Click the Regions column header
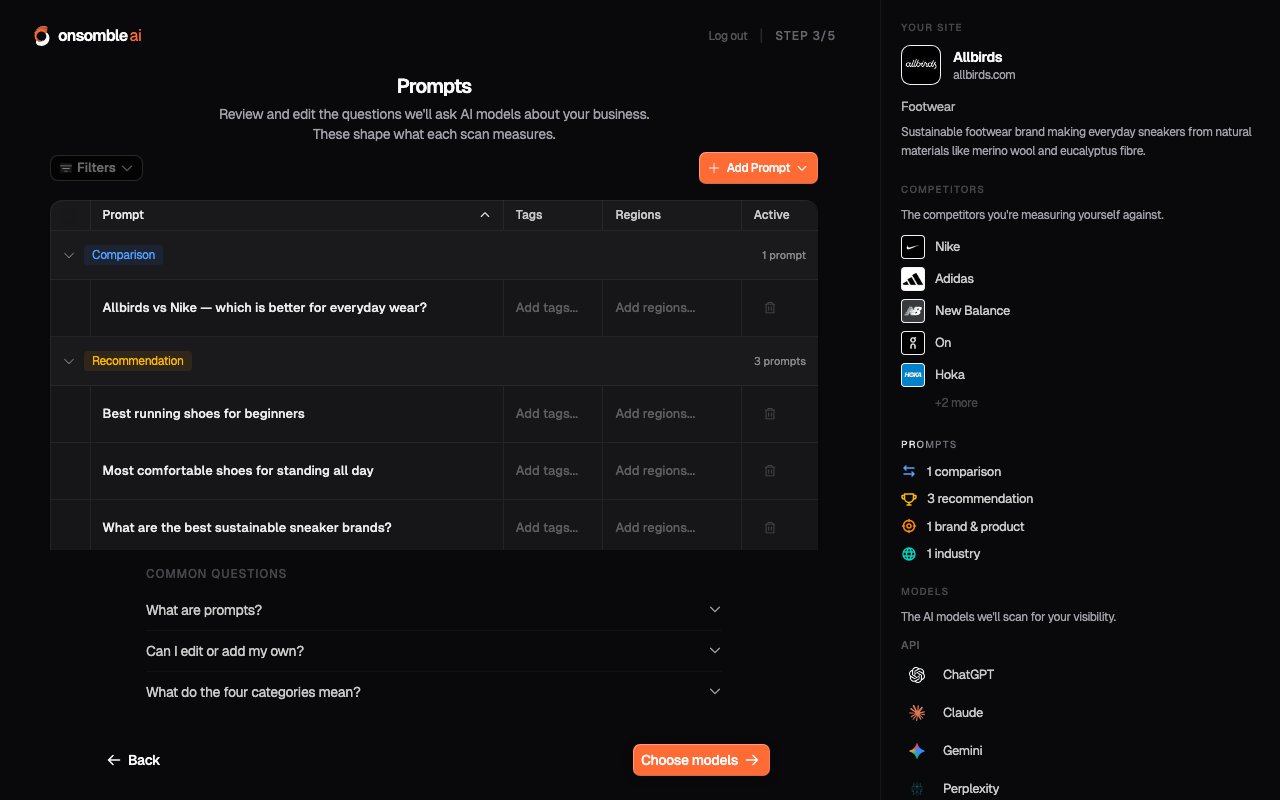 [x=671, y=215]
